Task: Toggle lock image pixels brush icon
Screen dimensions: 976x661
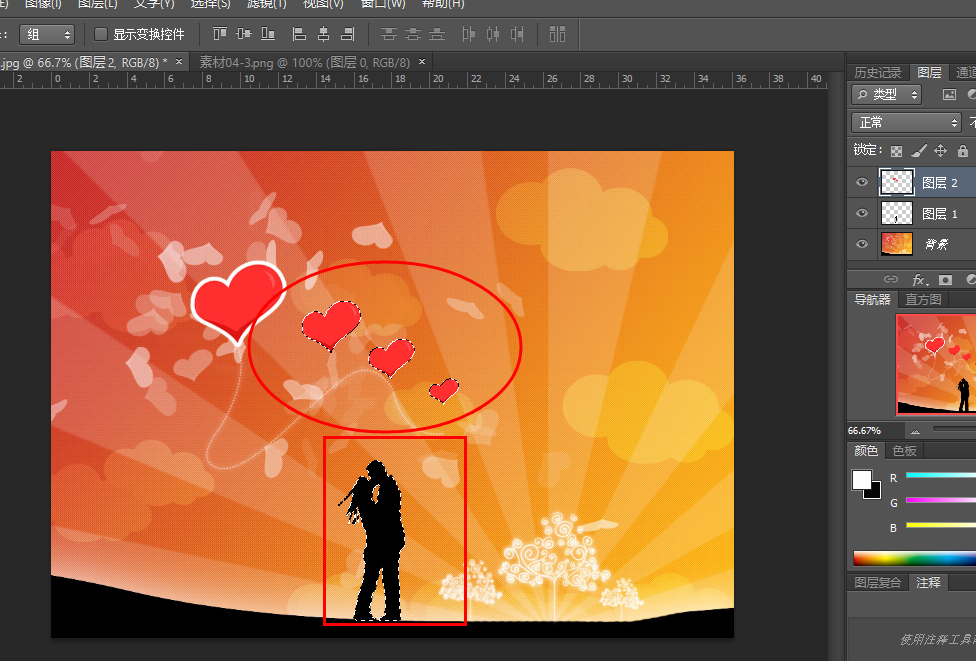Action: [x=919, y=151]
